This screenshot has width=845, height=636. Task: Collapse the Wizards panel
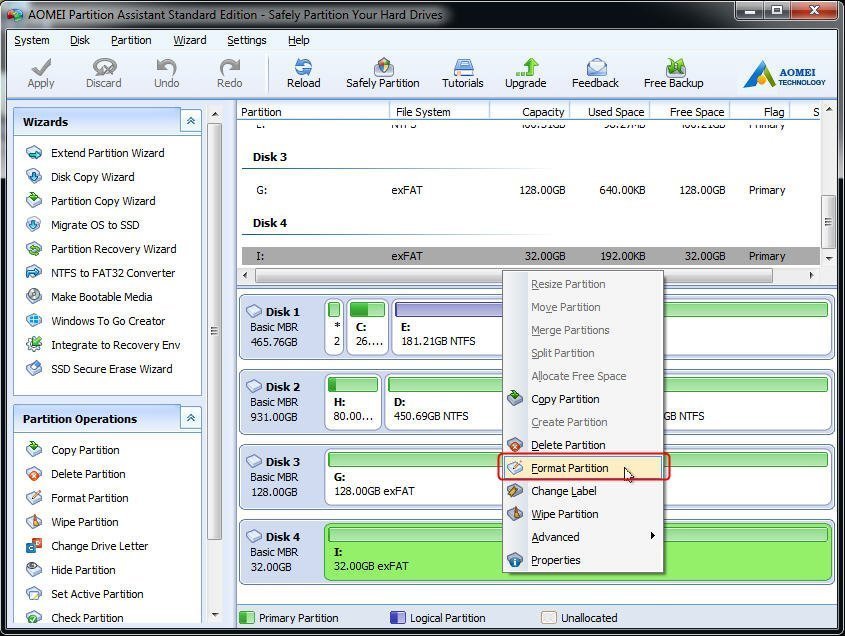click(x=191, y=121)
